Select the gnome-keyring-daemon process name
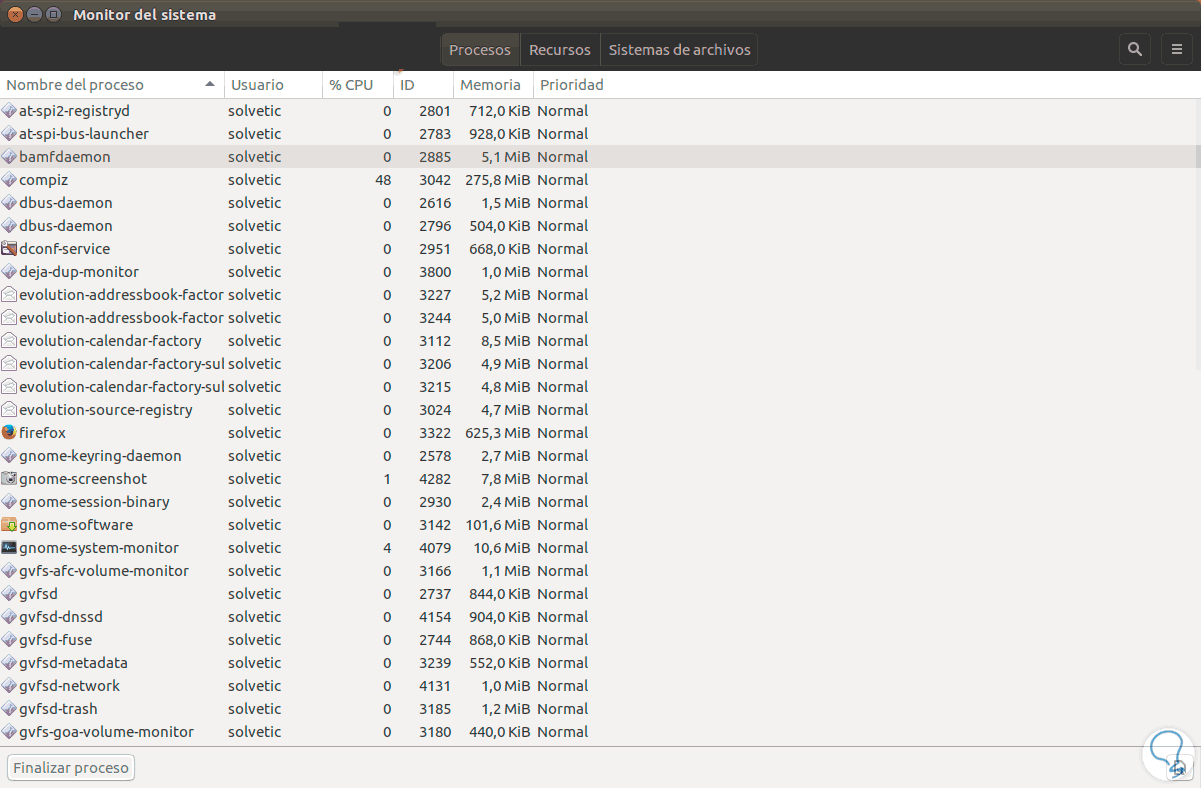 tap(100, 456)
